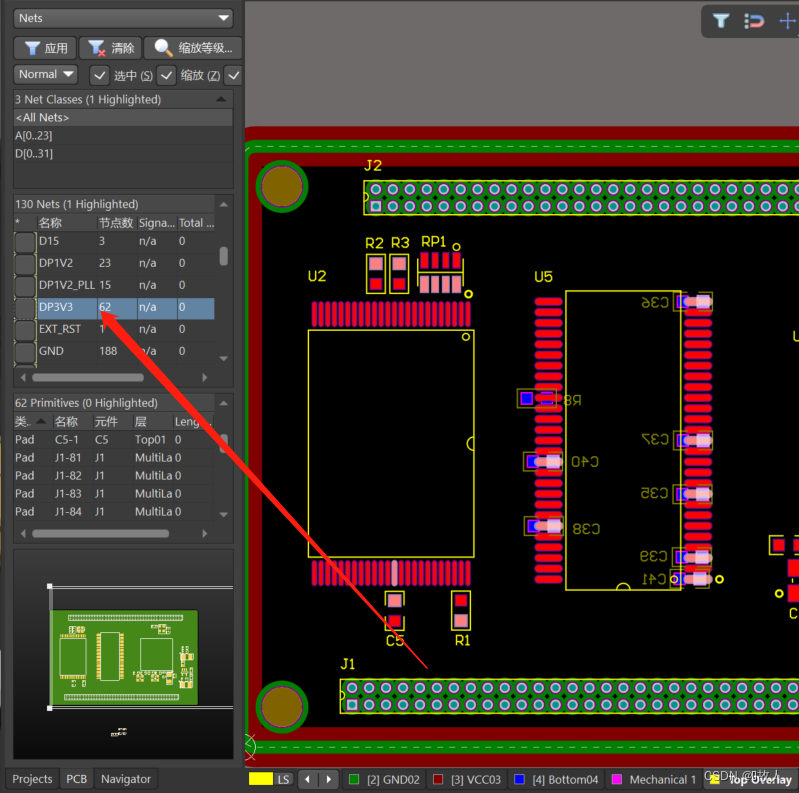Select the D[0..31] net class
The width and height of the screenshot is (799, 793).
123,153
